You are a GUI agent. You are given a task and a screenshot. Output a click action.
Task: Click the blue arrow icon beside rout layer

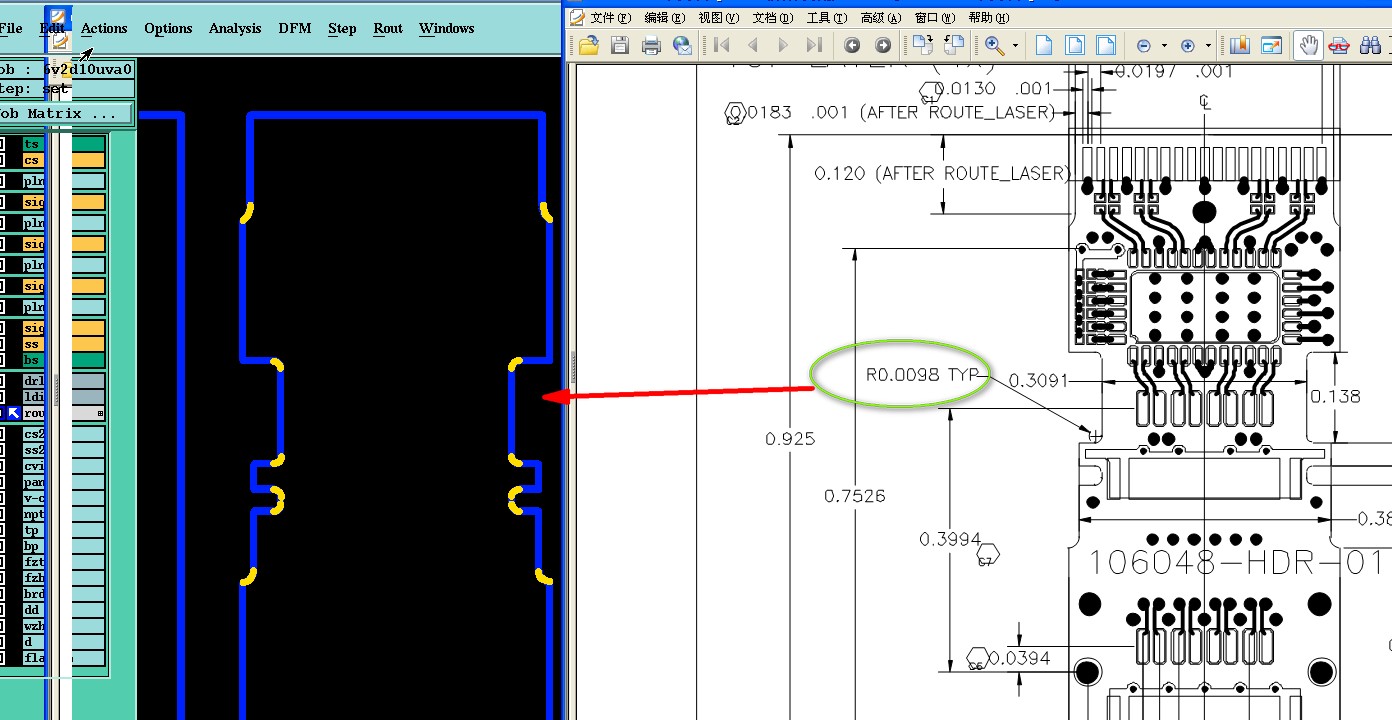(x=14, y=413)
